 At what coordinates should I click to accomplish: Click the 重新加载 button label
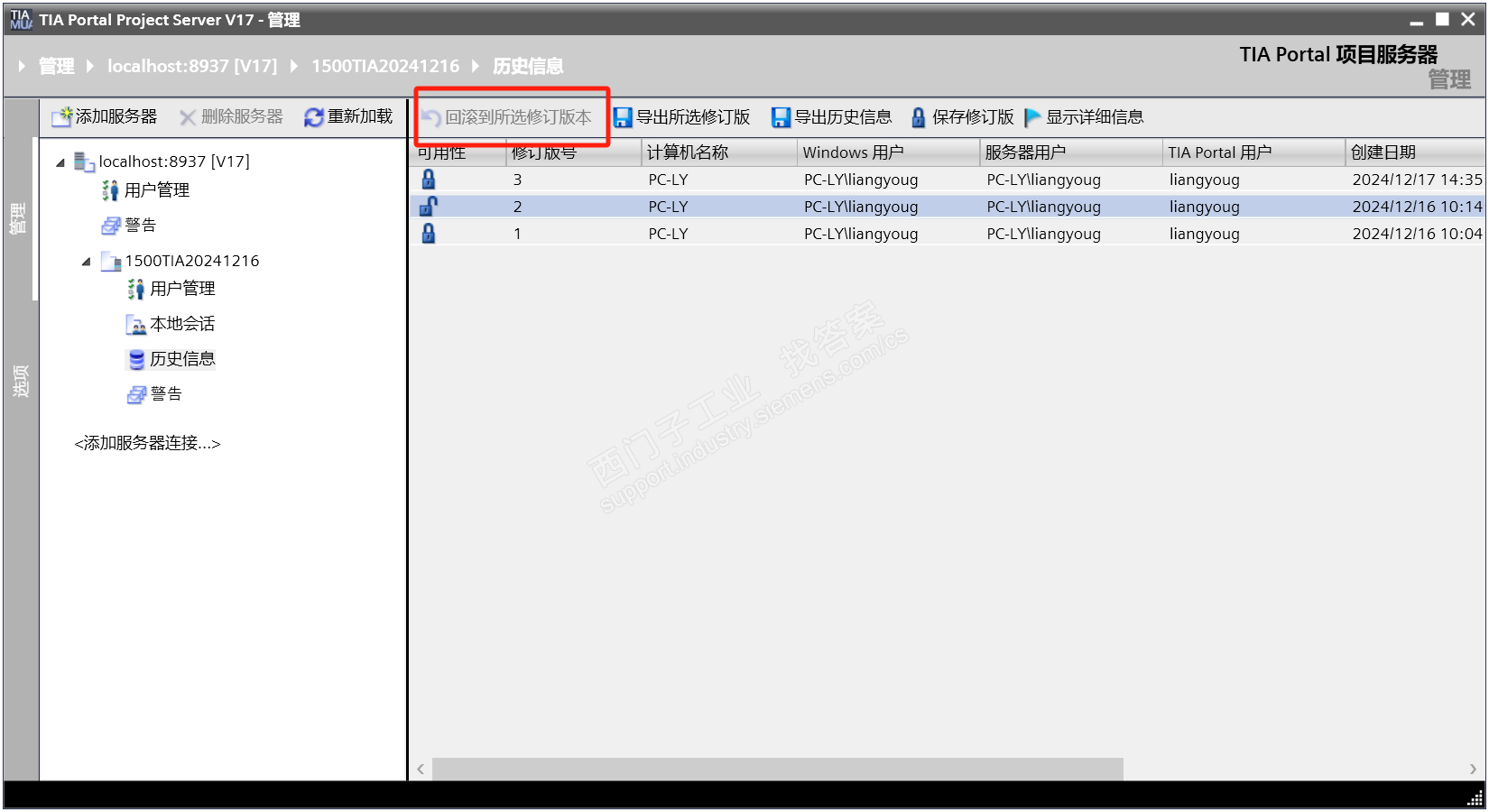click(360, 117)
